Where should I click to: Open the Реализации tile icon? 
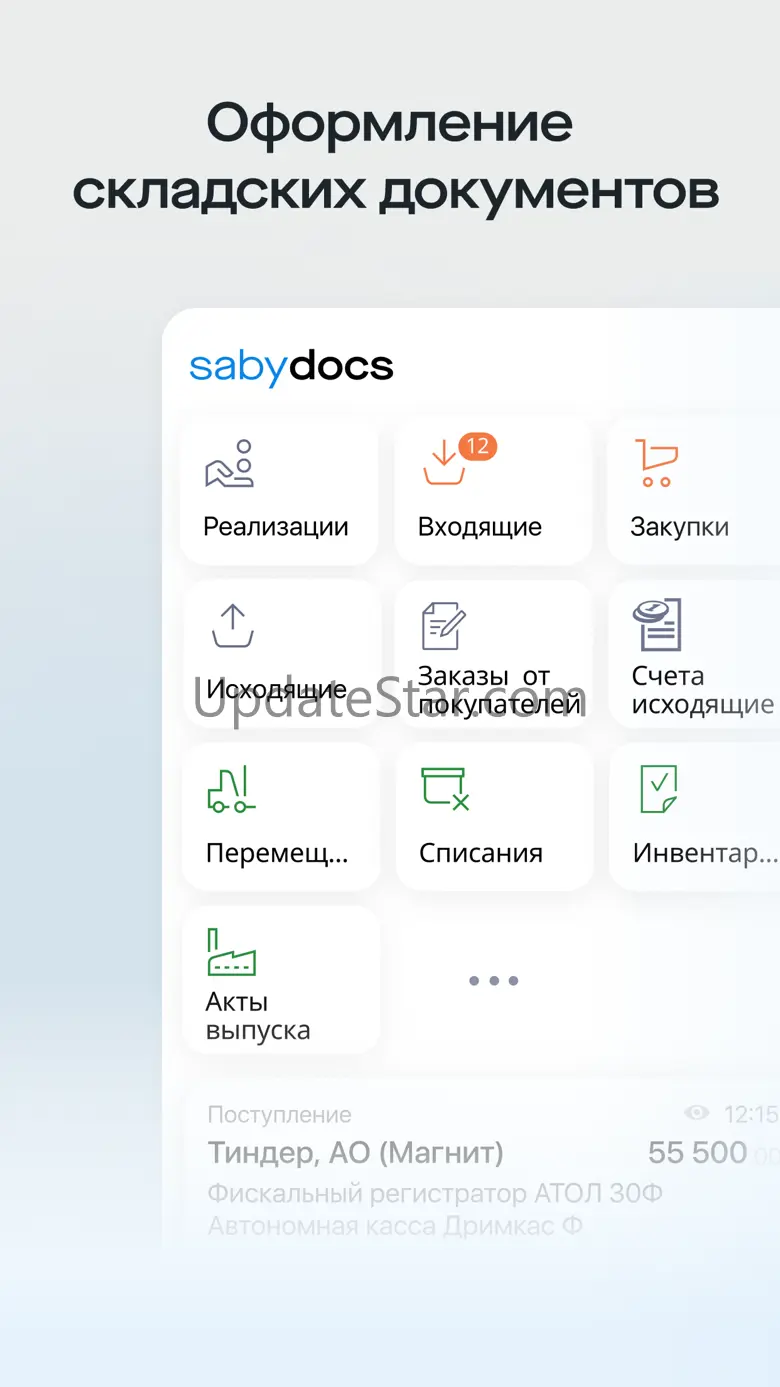230,463
